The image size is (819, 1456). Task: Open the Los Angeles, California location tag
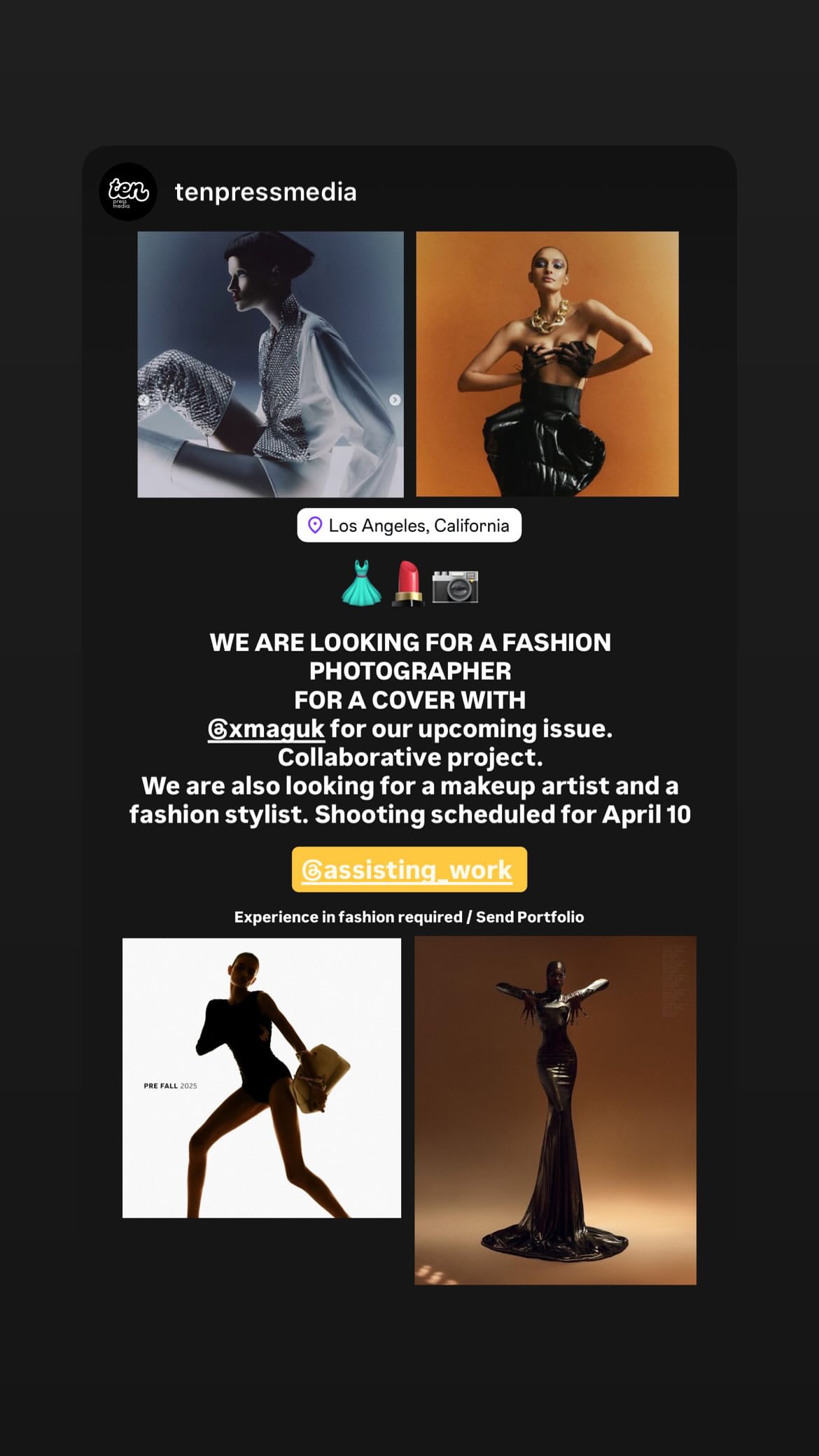click(x=409, y=525)
